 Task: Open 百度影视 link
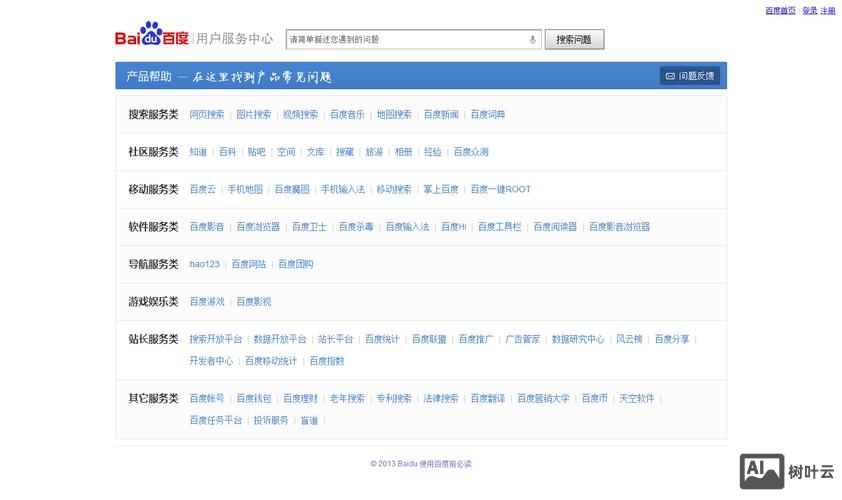253,302
